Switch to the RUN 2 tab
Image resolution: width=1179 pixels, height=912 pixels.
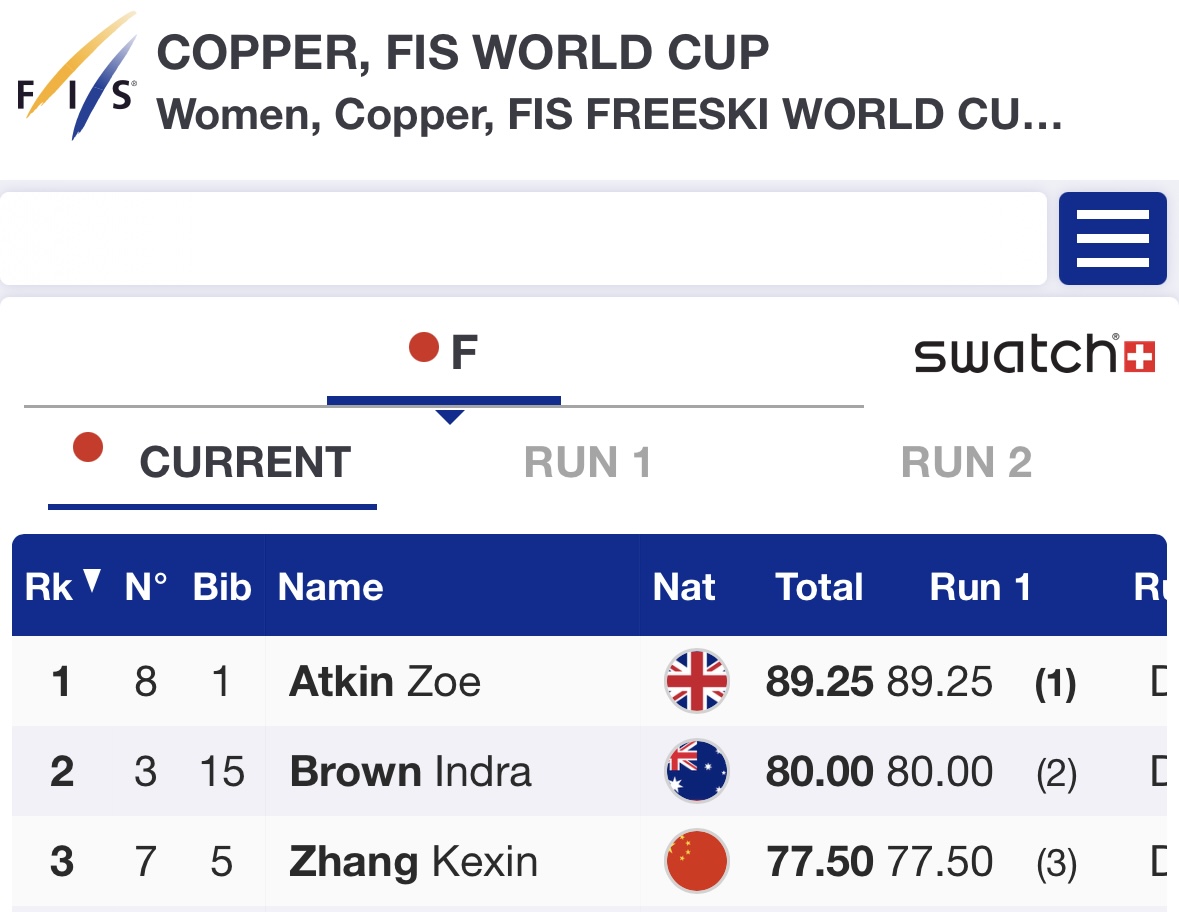coord(966,463)
